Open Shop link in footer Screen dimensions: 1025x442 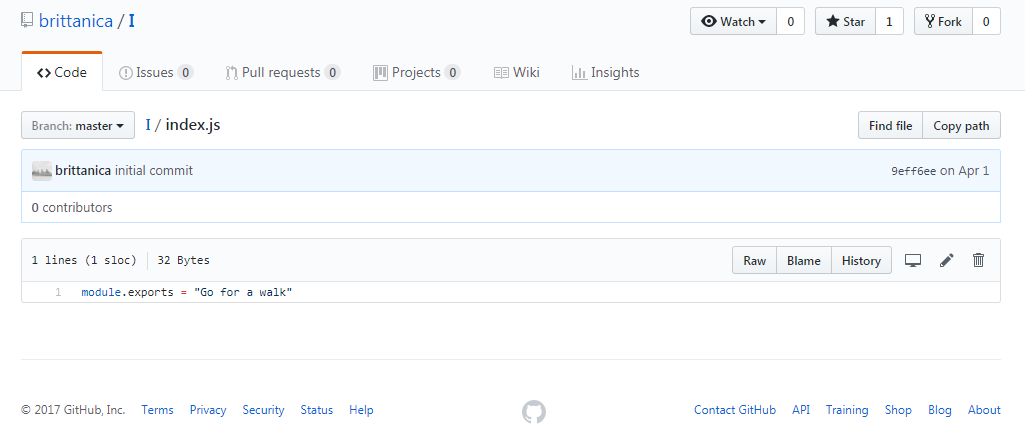(x=898, y=410)
